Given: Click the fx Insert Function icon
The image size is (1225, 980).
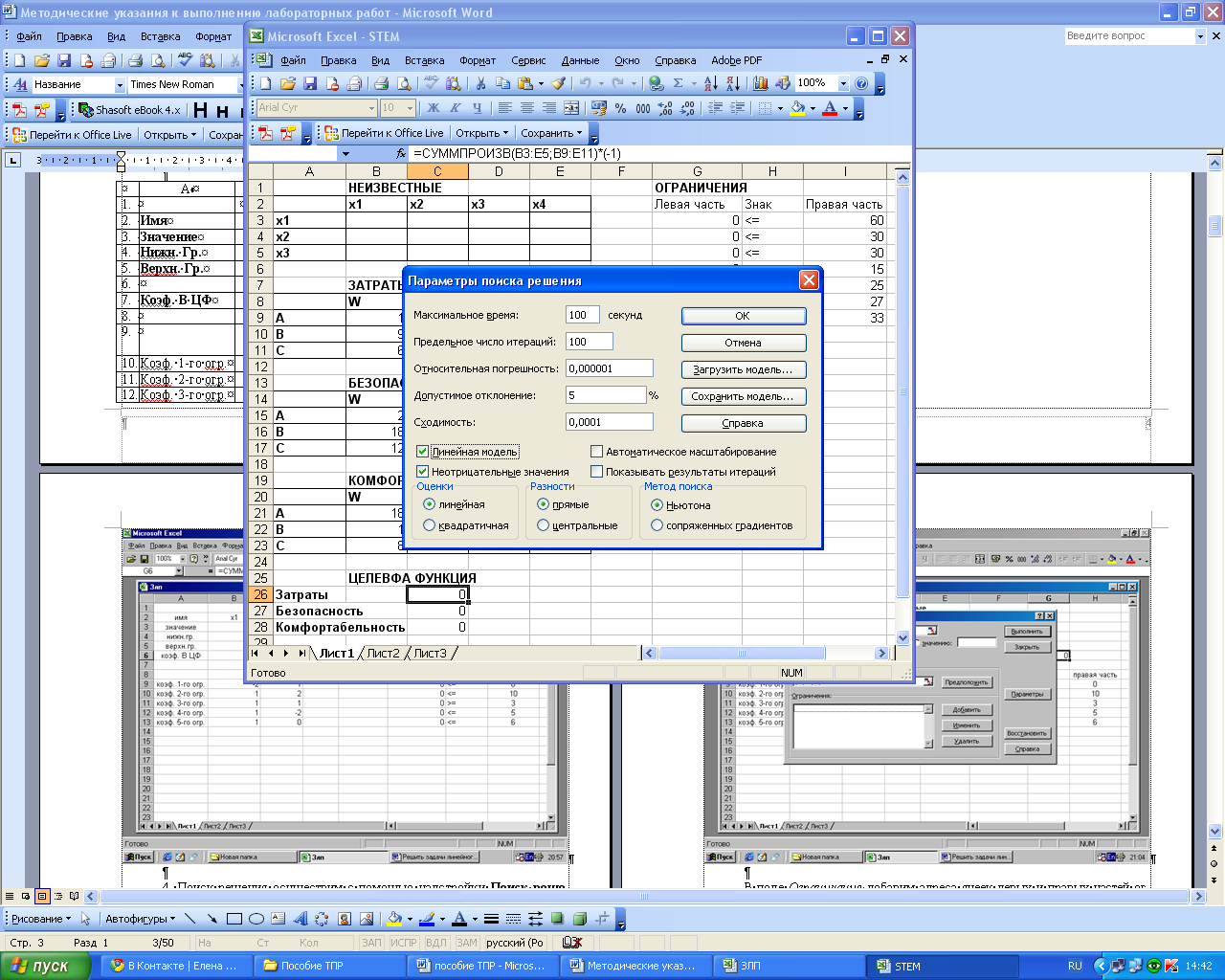Looking at the screenshot, I should click(x=401, y=153).
